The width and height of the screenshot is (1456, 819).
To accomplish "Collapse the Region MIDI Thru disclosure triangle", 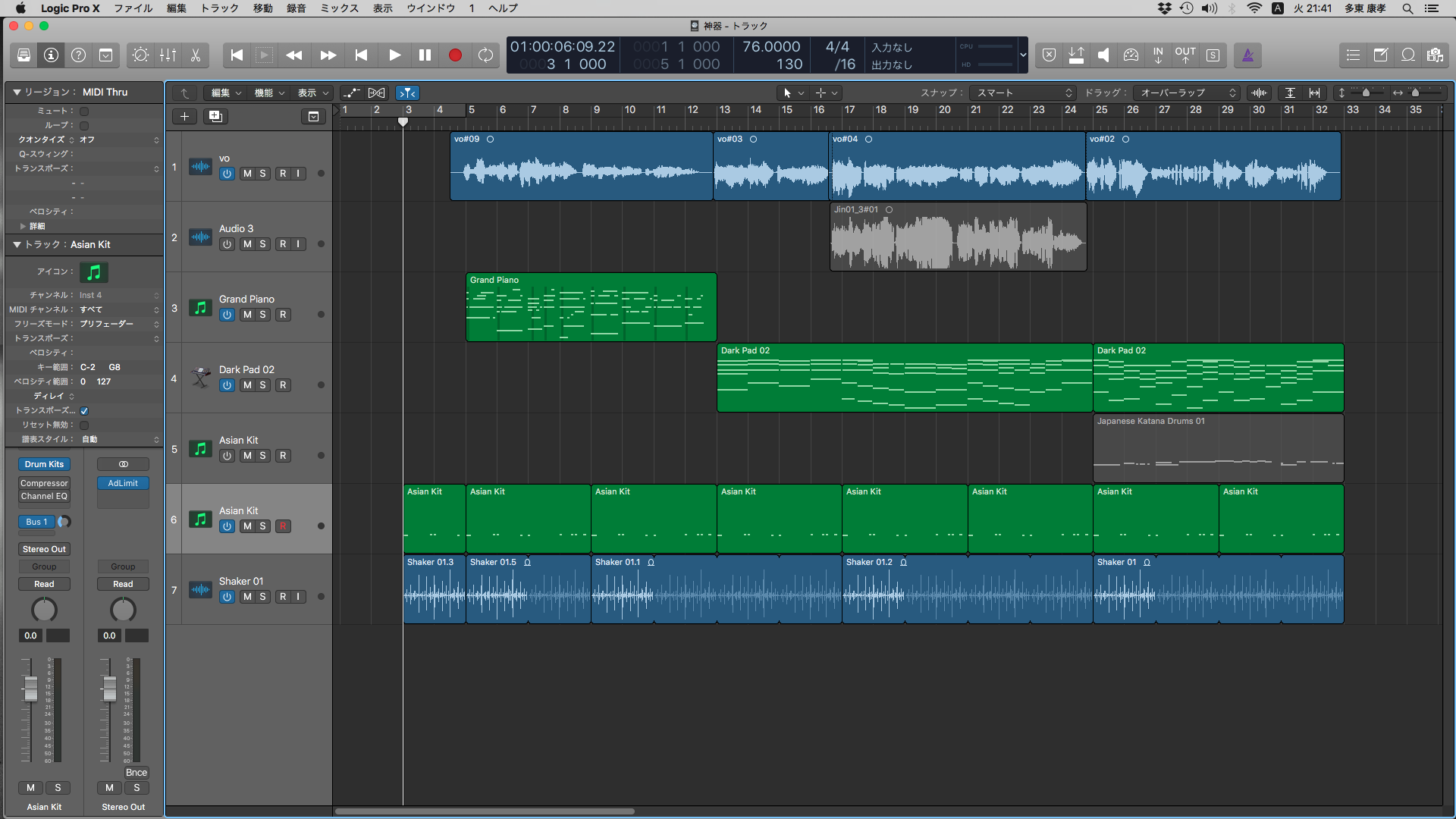I will [x=17, y=92].
